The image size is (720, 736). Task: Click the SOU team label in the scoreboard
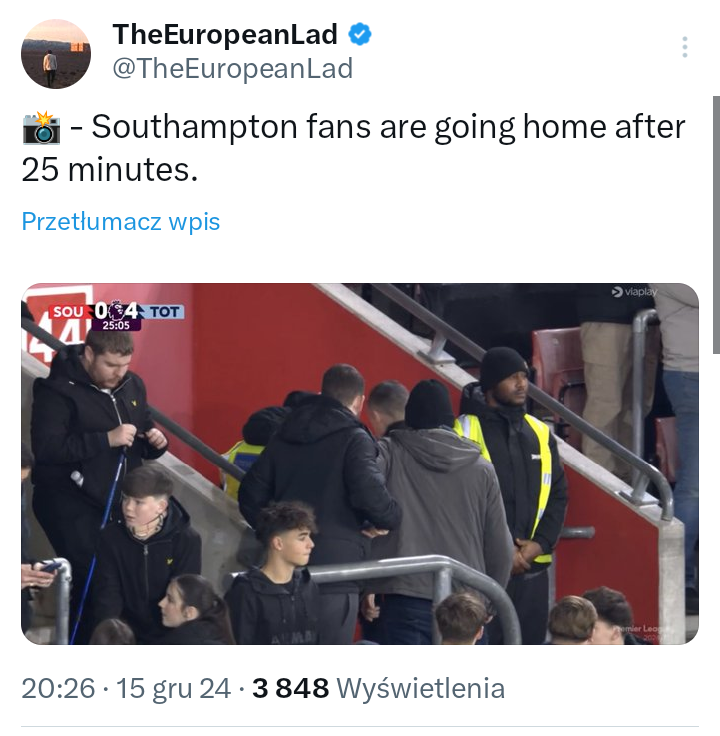(68, 312)
